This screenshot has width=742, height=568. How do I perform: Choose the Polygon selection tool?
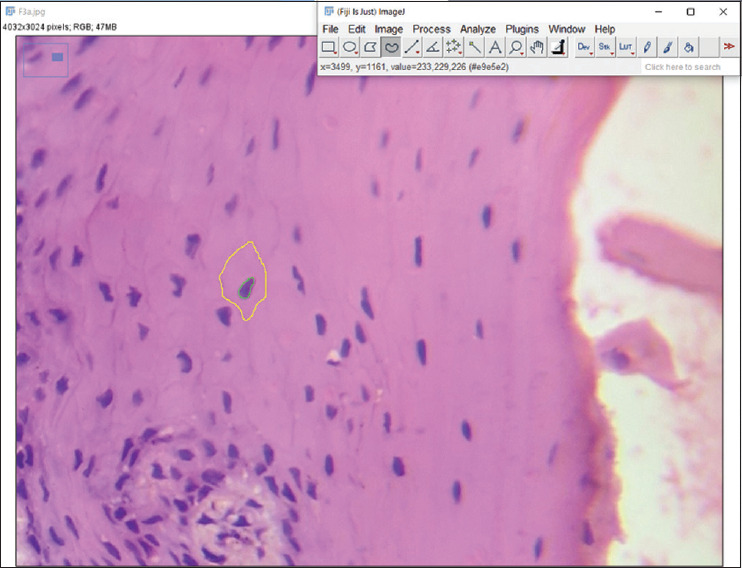(371, 47)
